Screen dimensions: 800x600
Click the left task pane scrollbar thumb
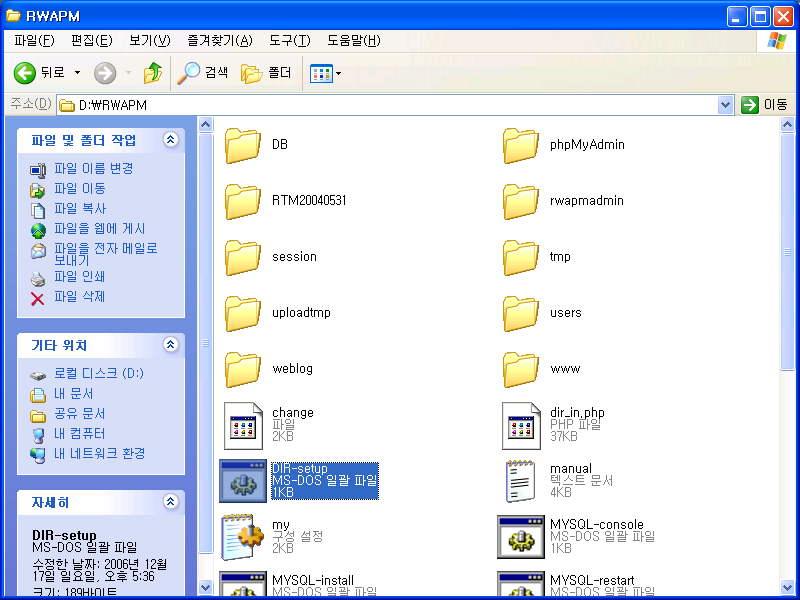tap(205, 343)
